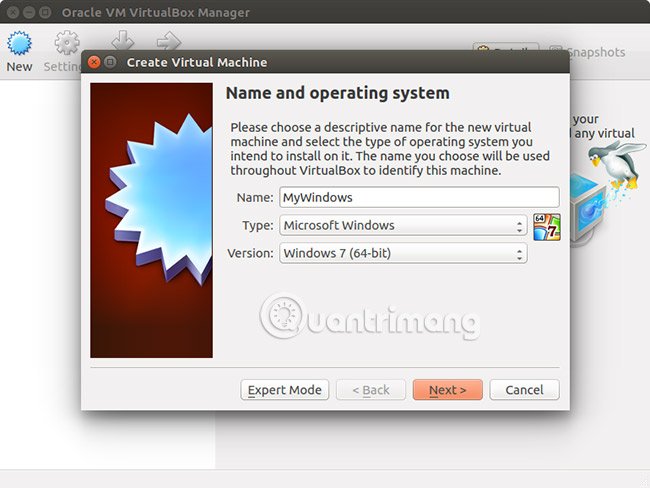Click the New virtual machine icon
Viewport: 650px width, 488px height.
(19, 43)
